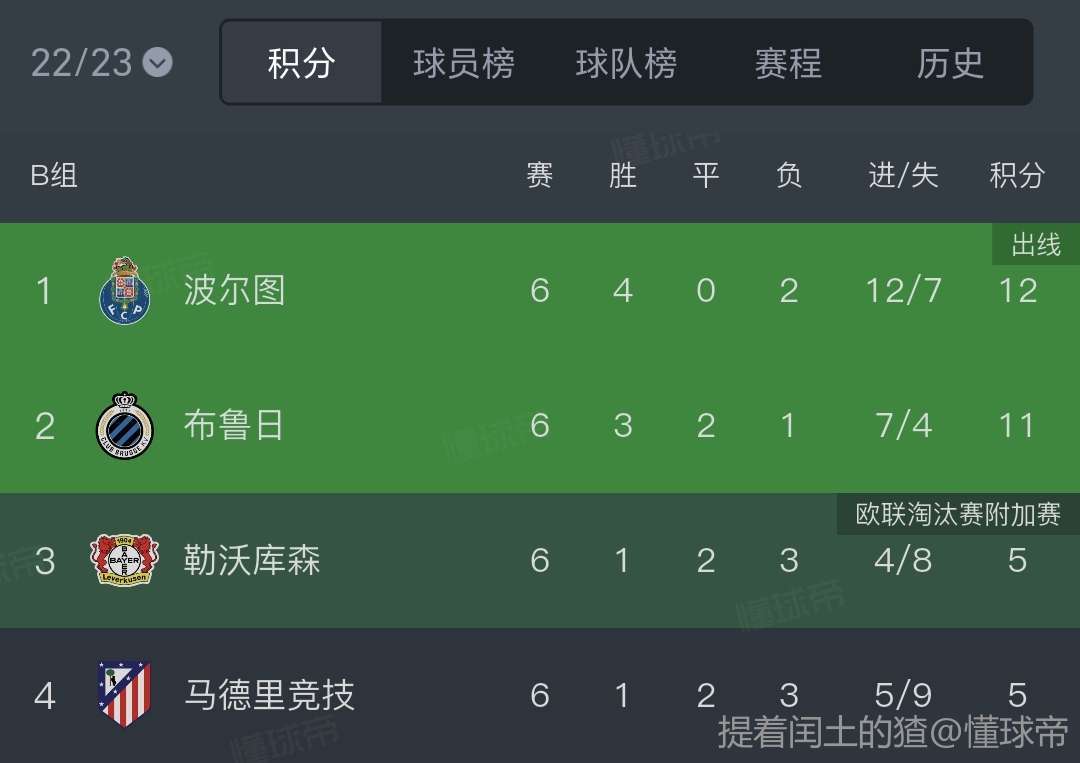Switch to the 赛程 tab
The image size is (1080, 763).
[788, 63]
